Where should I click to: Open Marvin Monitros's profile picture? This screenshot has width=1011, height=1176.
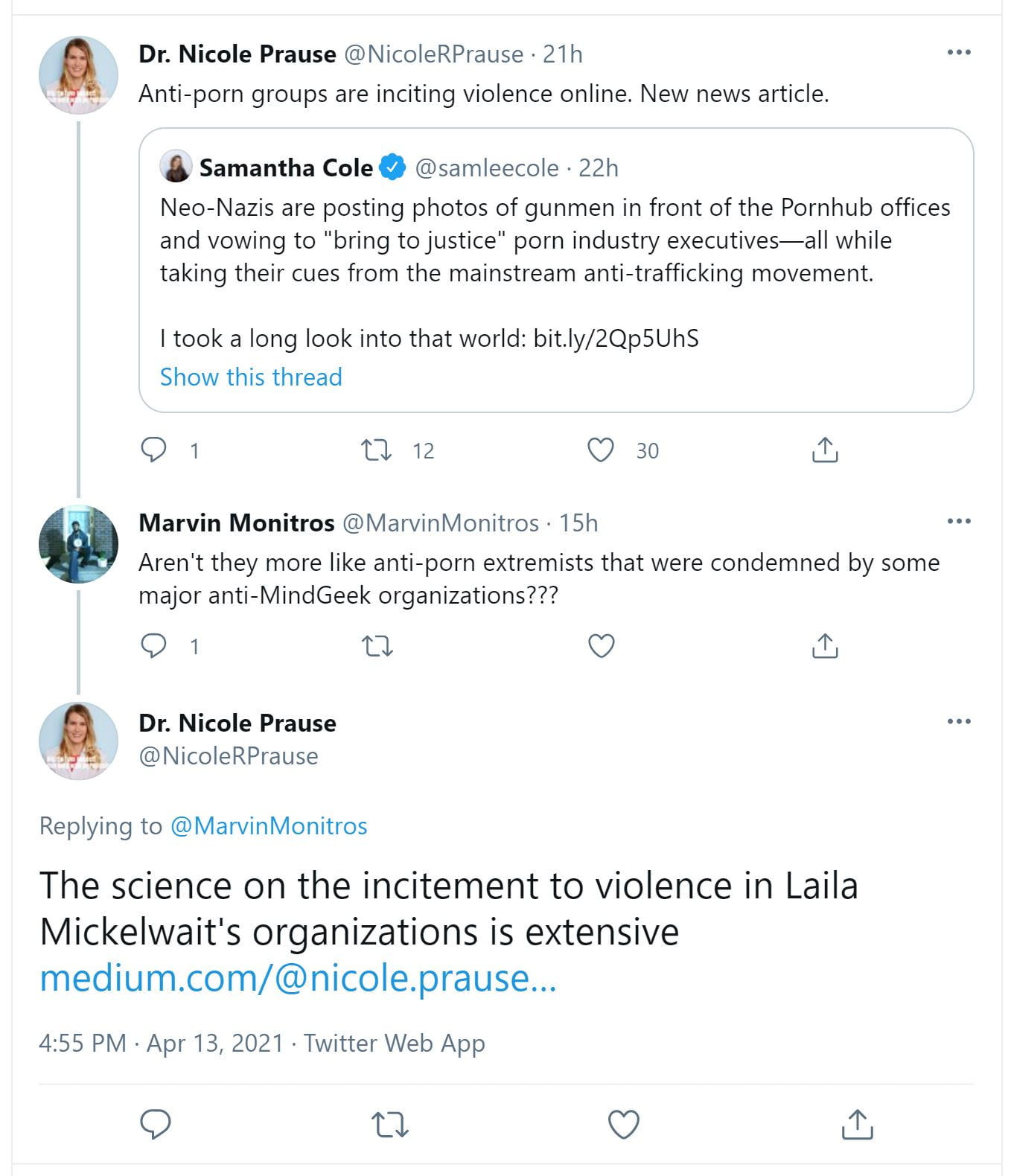78,544
